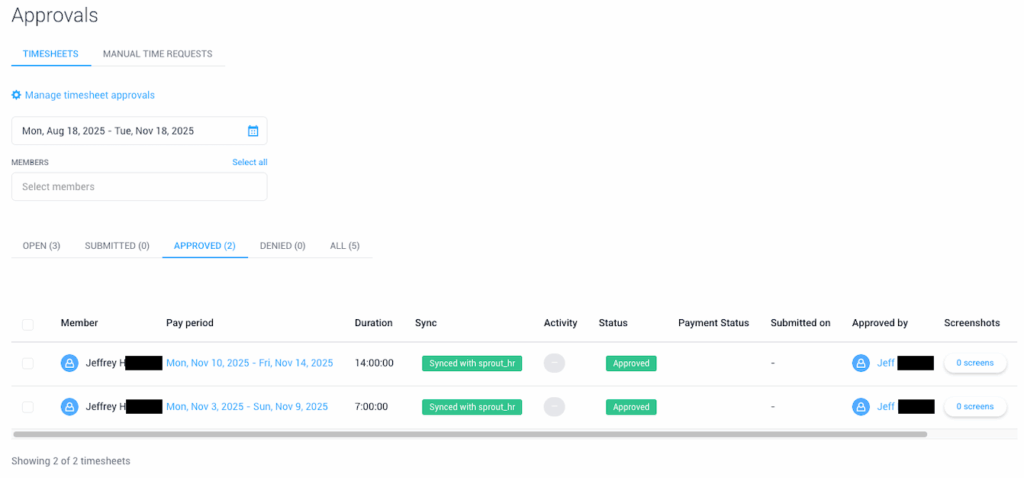
Task: Click the activity indicator in second row
Action: [554, 407]
